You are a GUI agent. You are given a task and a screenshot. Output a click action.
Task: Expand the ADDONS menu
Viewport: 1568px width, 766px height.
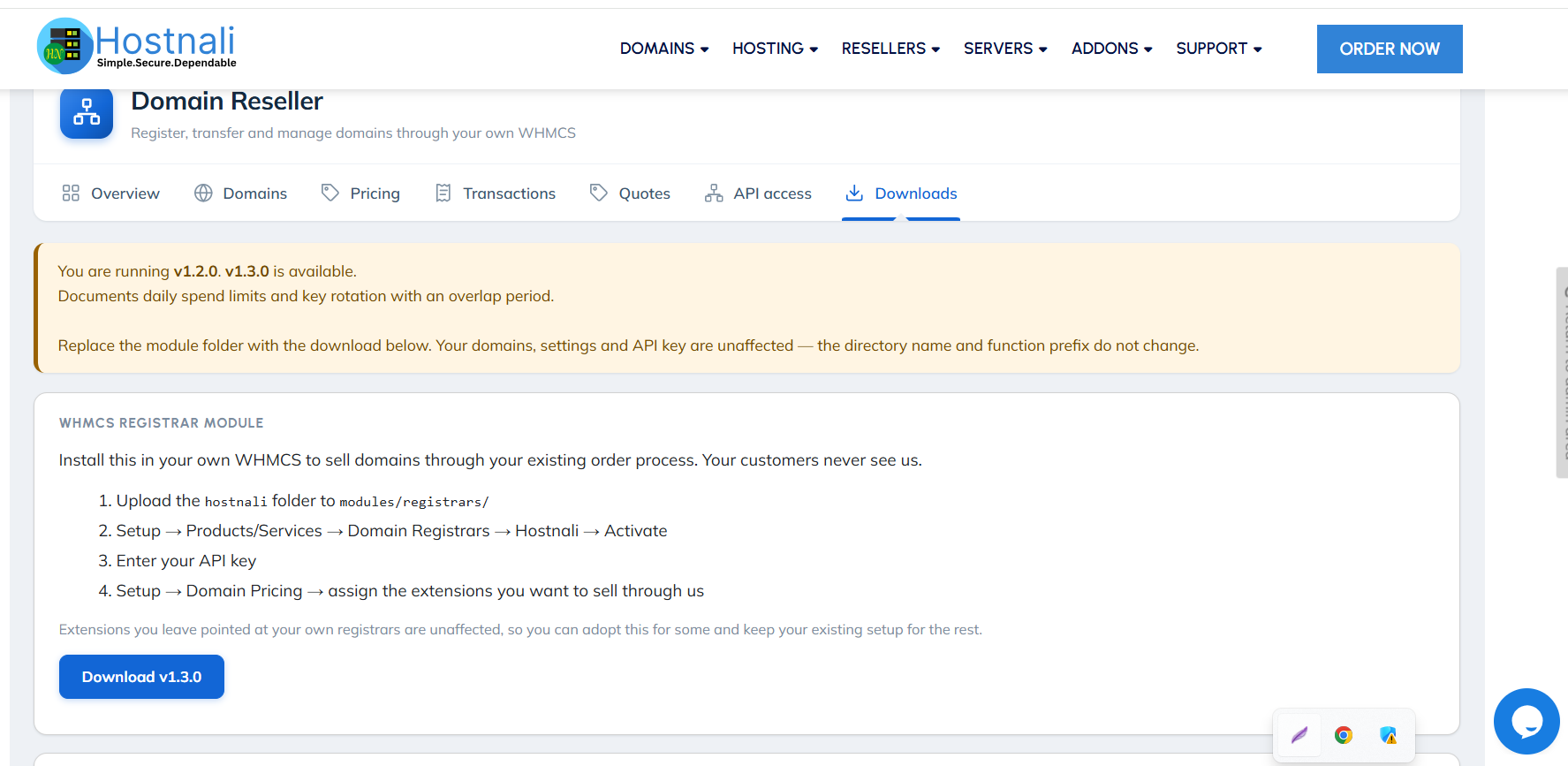coord(1112,49)
